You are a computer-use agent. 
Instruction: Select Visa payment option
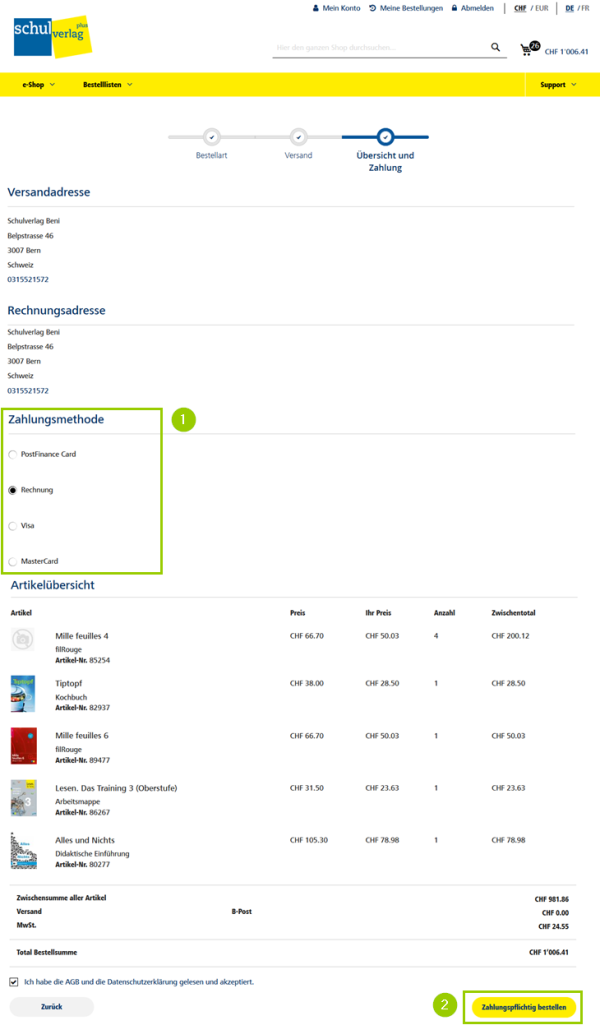tap(13, 526)
